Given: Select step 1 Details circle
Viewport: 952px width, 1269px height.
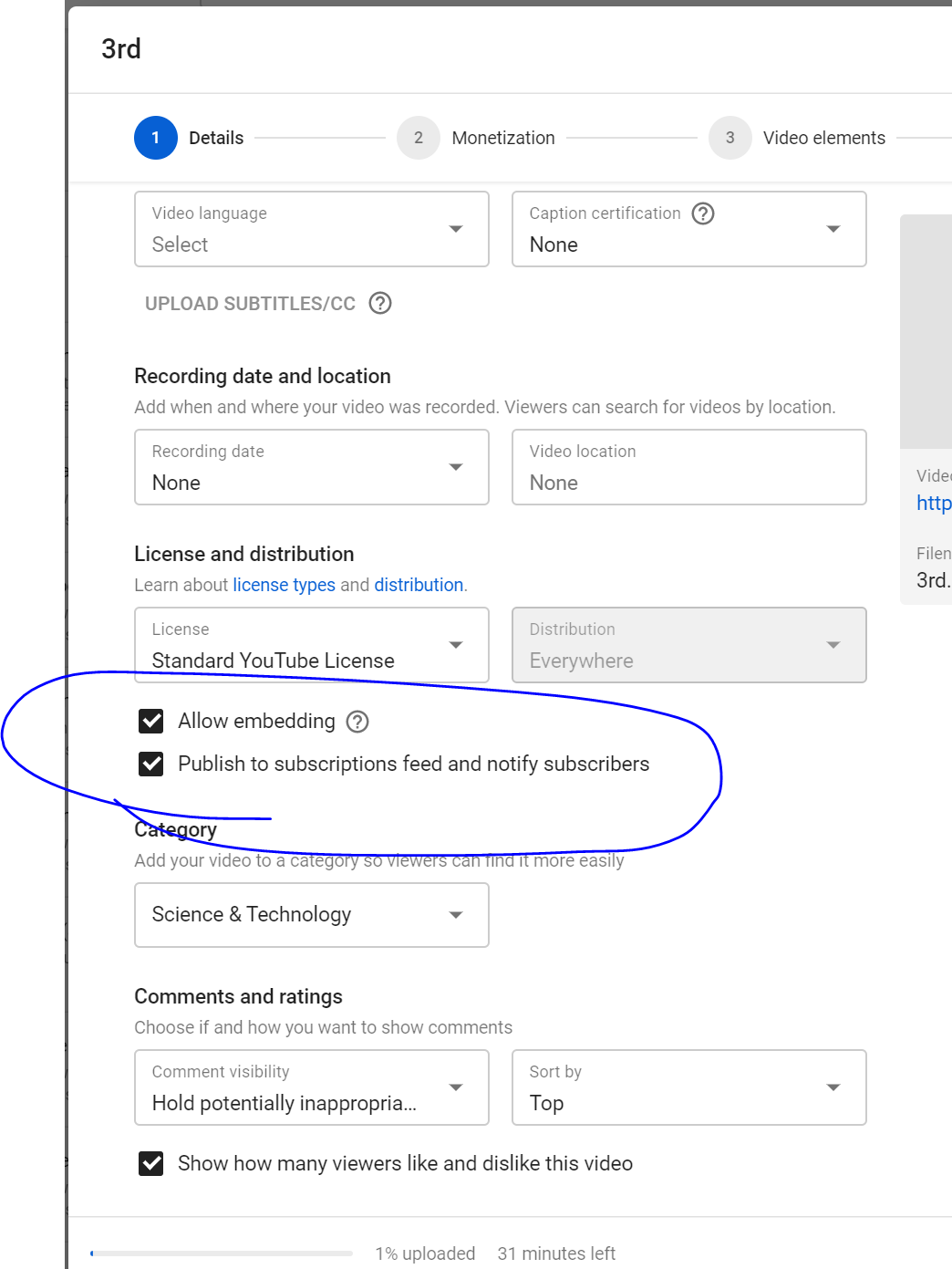Looking at the screenshot, I should point(156,138).
